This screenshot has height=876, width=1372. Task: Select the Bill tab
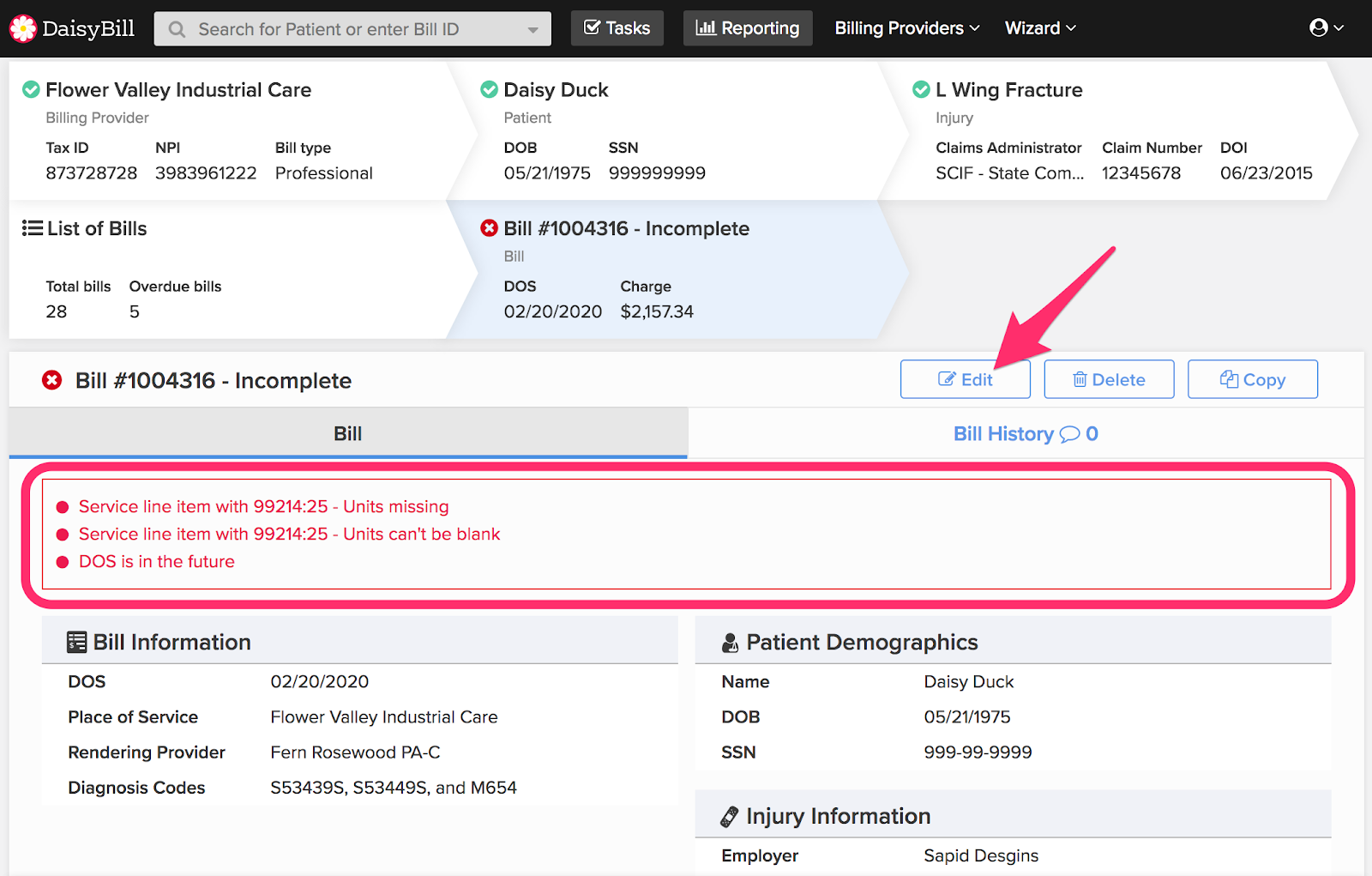pyautogui.click(x=348, y=433)
